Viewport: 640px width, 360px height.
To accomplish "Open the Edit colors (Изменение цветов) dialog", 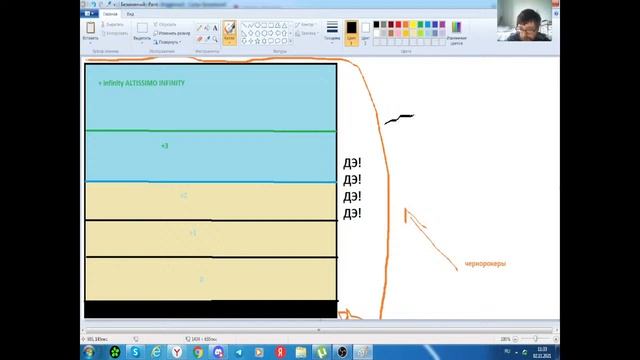I will click(456, 33).
